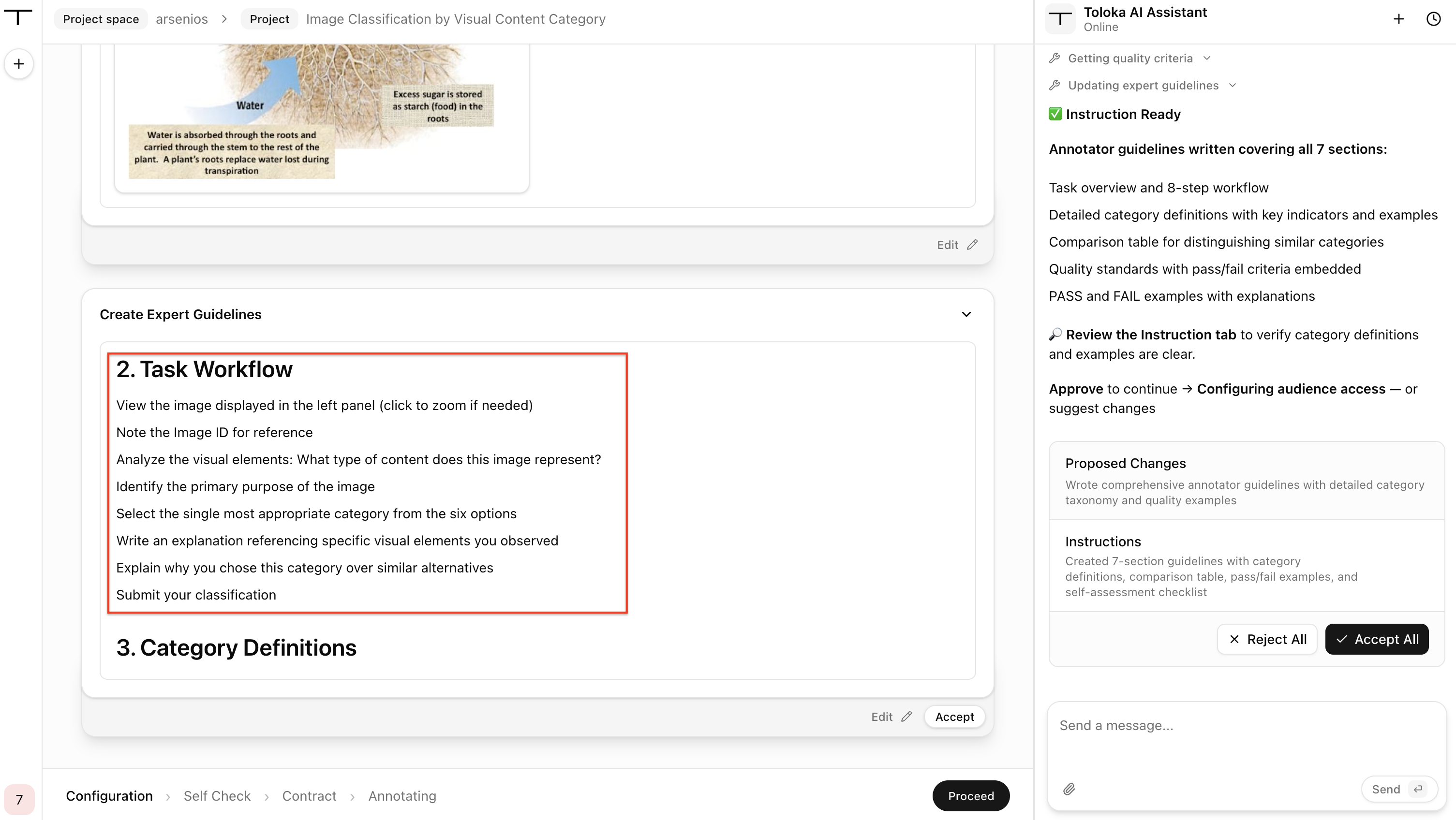Click the Send button
Image resolution: width=1456 pixels, height=820 pixels.
point(1399,789)
